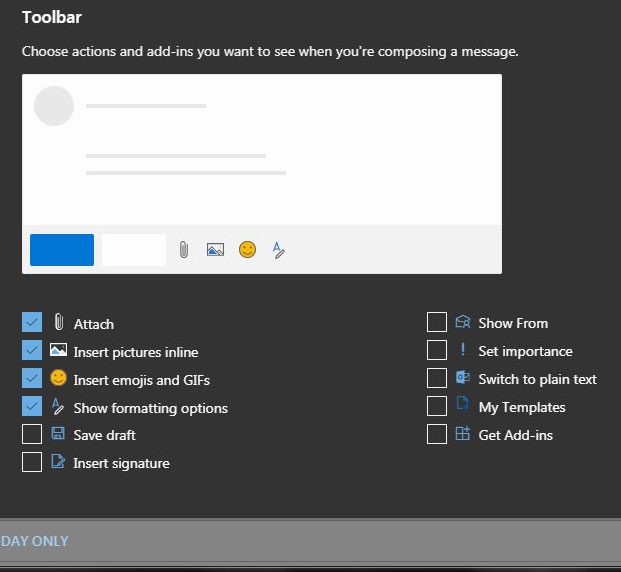The width and height of the screenshot is (621, 572).
Task: Tick the Set importance checkbox
Action: pos(437,350)
